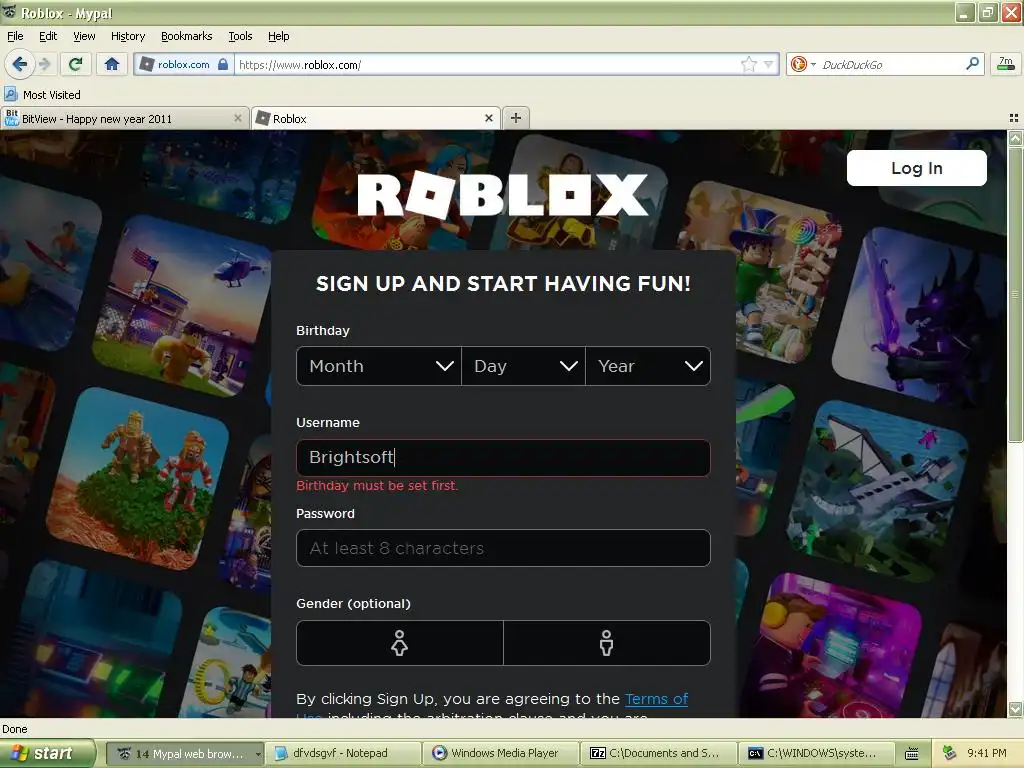Image resolution: width=1024 pixels, height=768 pixels.
Task: Open the Terms of Use link
Action: tap(656, 699)
